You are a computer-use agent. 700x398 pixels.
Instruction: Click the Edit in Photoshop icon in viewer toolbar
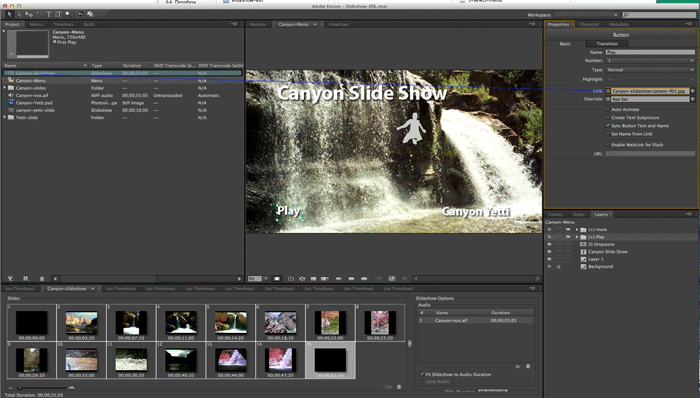tap(392, 278)
